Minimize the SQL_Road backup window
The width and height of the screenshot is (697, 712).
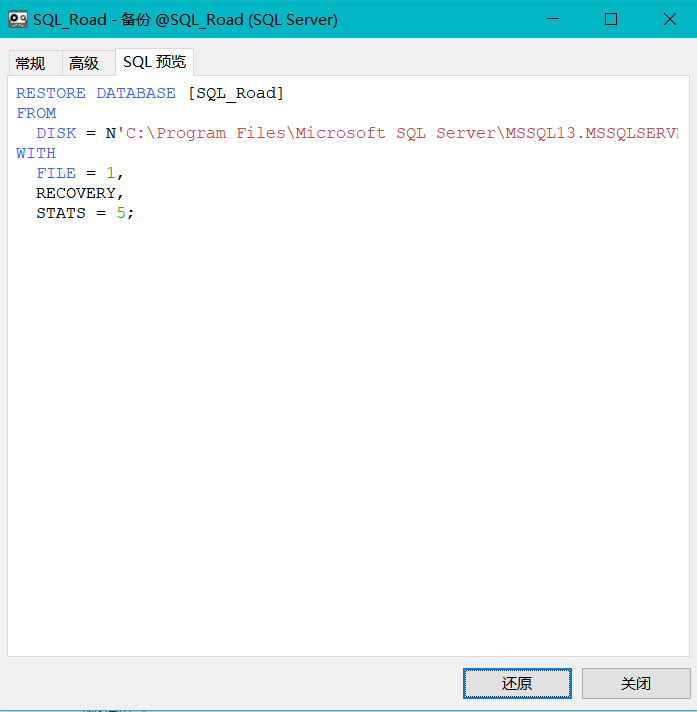coord(553,19)
